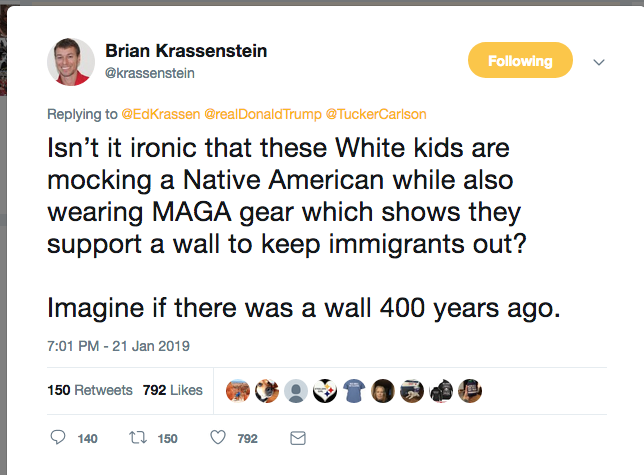Click the first orange liker avatar
644x475 pixels.
[238, 391]
